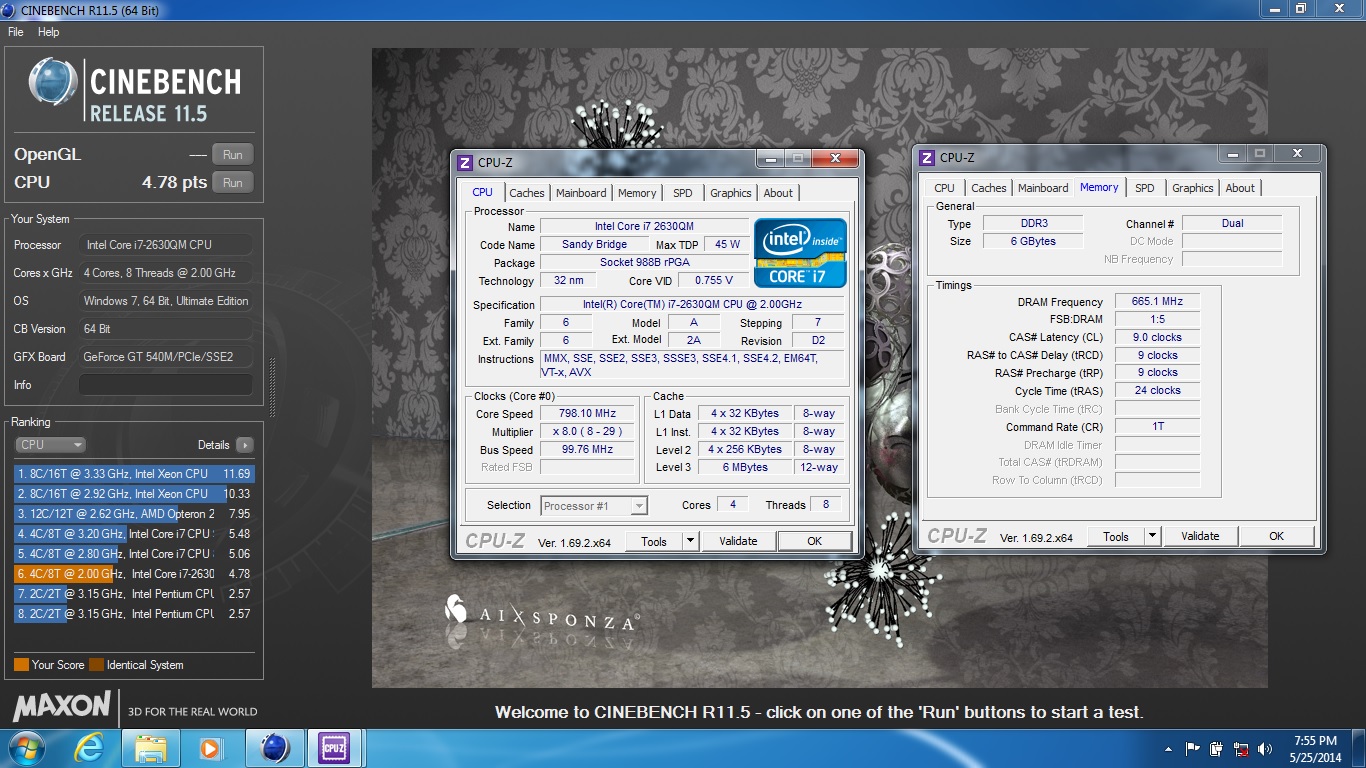Click the Core Speed 798.10 MHz value
Viewport: 1366px width, 768px height.
[587, 414]
